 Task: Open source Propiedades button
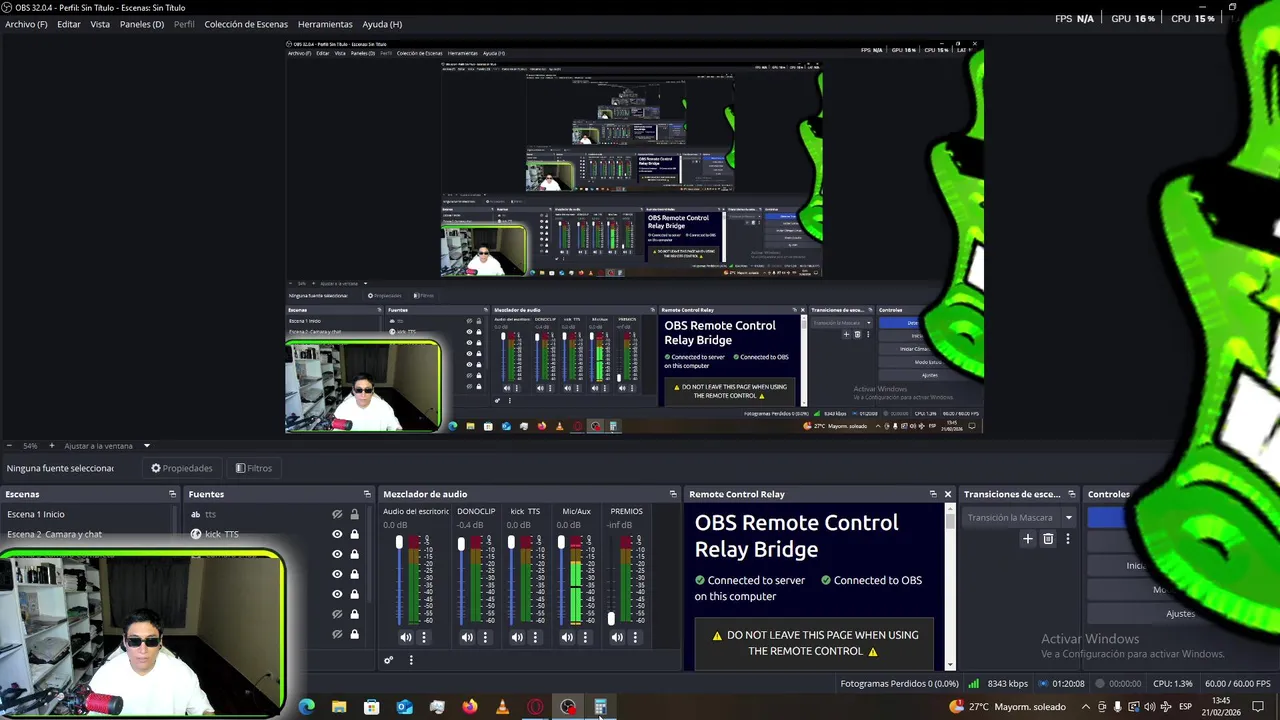point(181,468)
